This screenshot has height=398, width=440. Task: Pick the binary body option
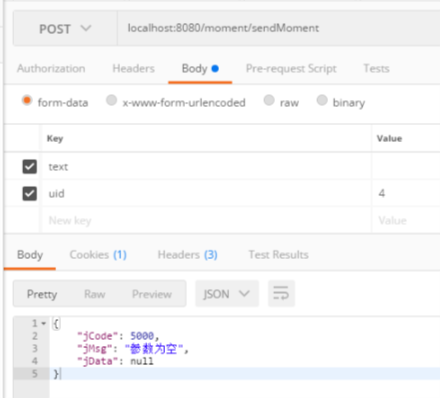coord(322,100)
